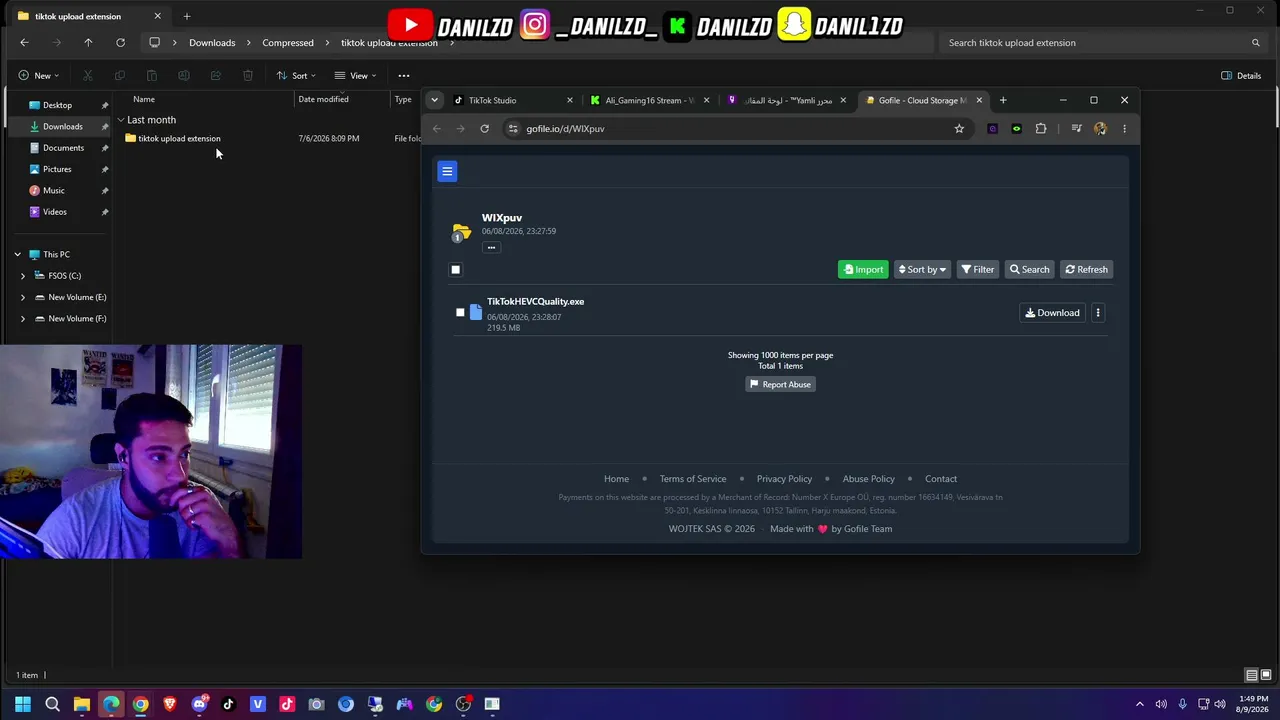Collapse the This PC tree node
Viewport: 1280px width, 720px height.
[17, 255]
